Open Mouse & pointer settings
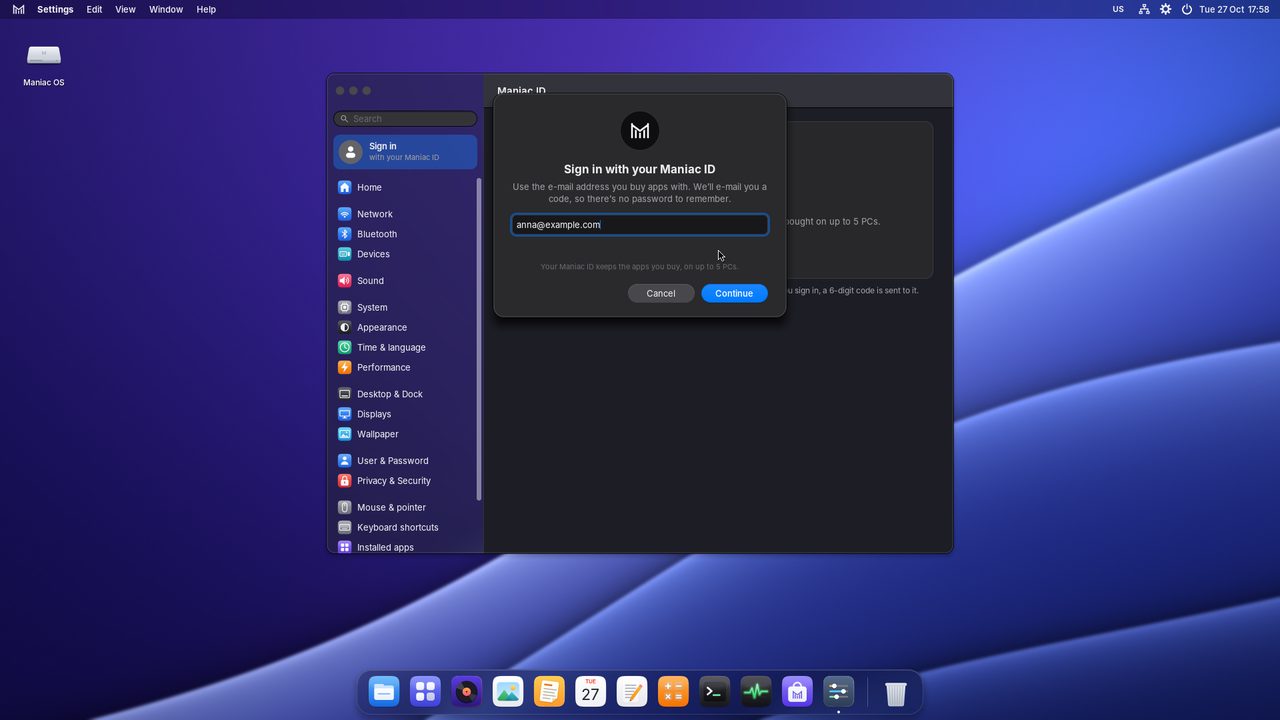Image resolution: width=1280 pixels, height=720 pixels. tap(405, 507)
